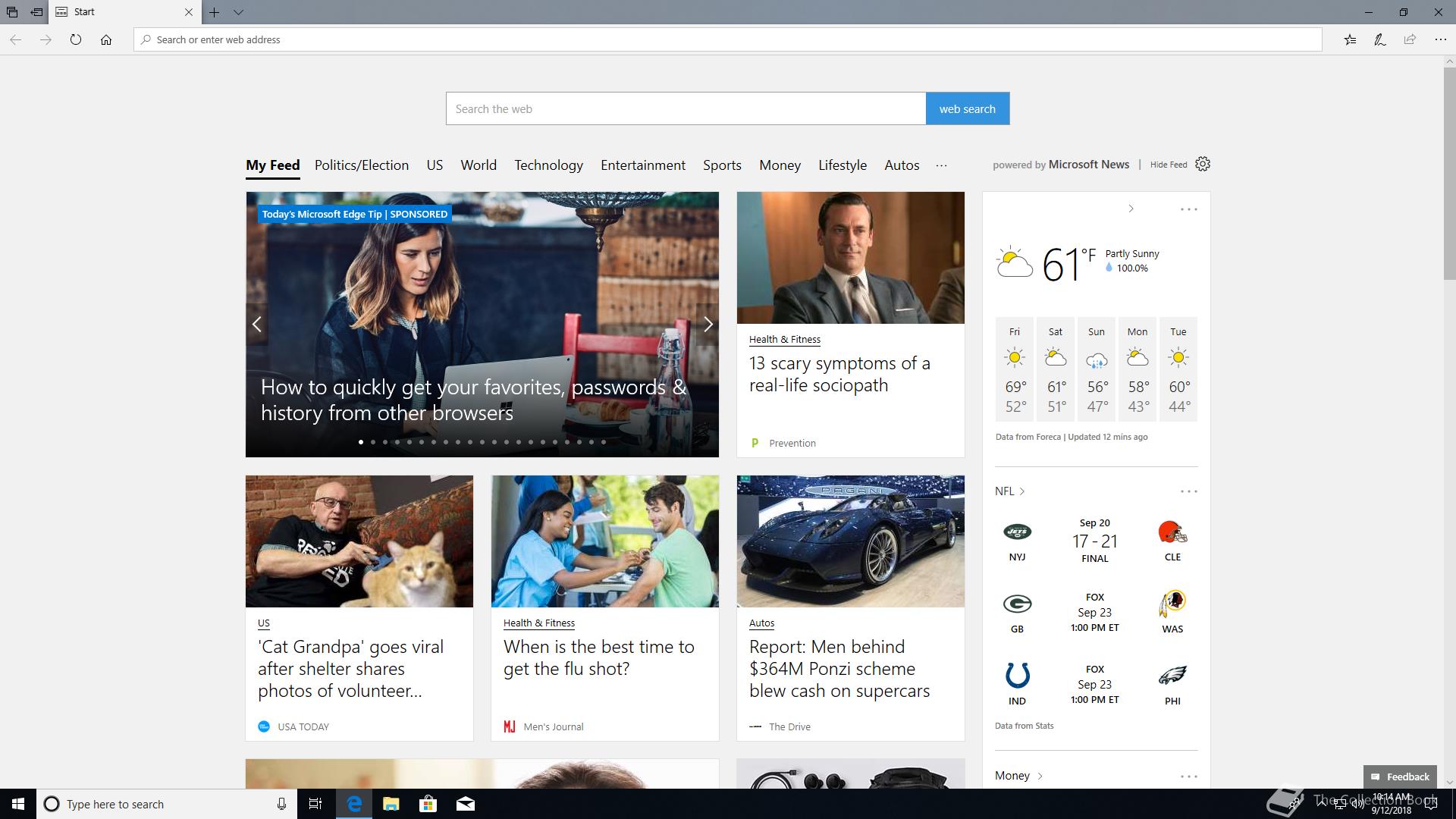The image size is (1456, 819).
Task: Click the Autos category label on car article
Action: coord(761,623)
